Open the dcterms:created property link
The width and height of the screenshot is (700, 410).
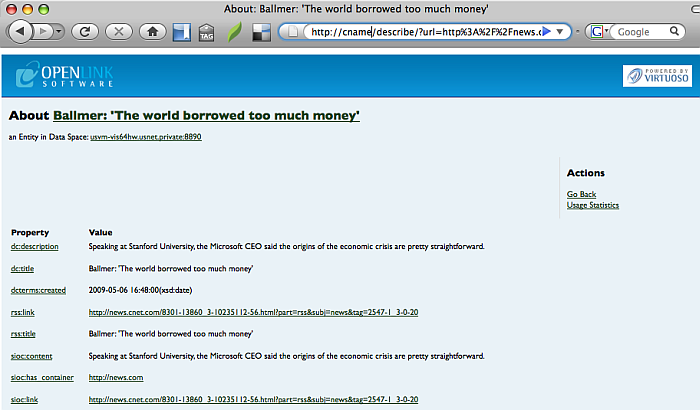pos(38,290)
